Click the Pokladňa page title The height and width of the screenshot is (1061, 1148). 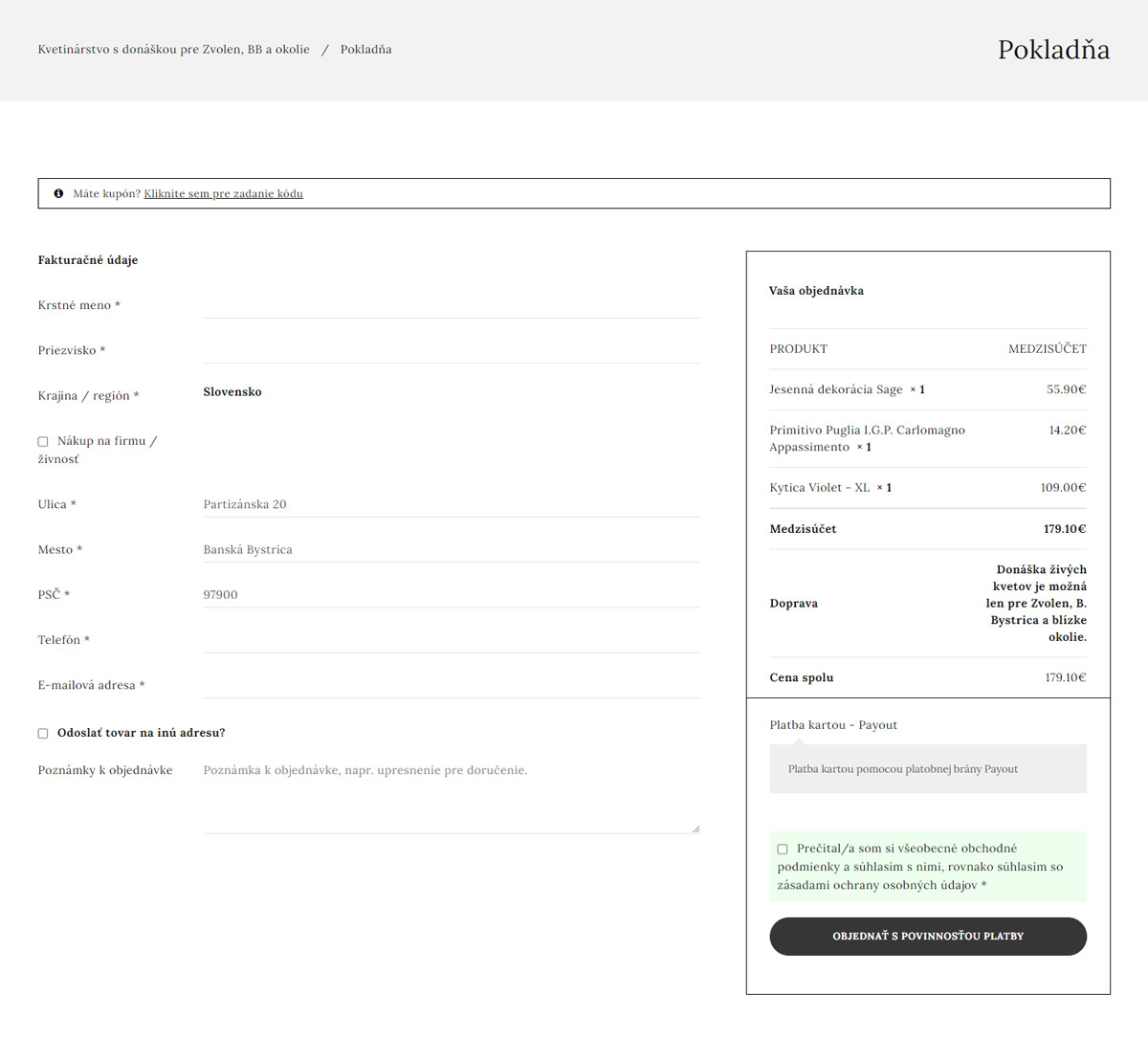1053,50
